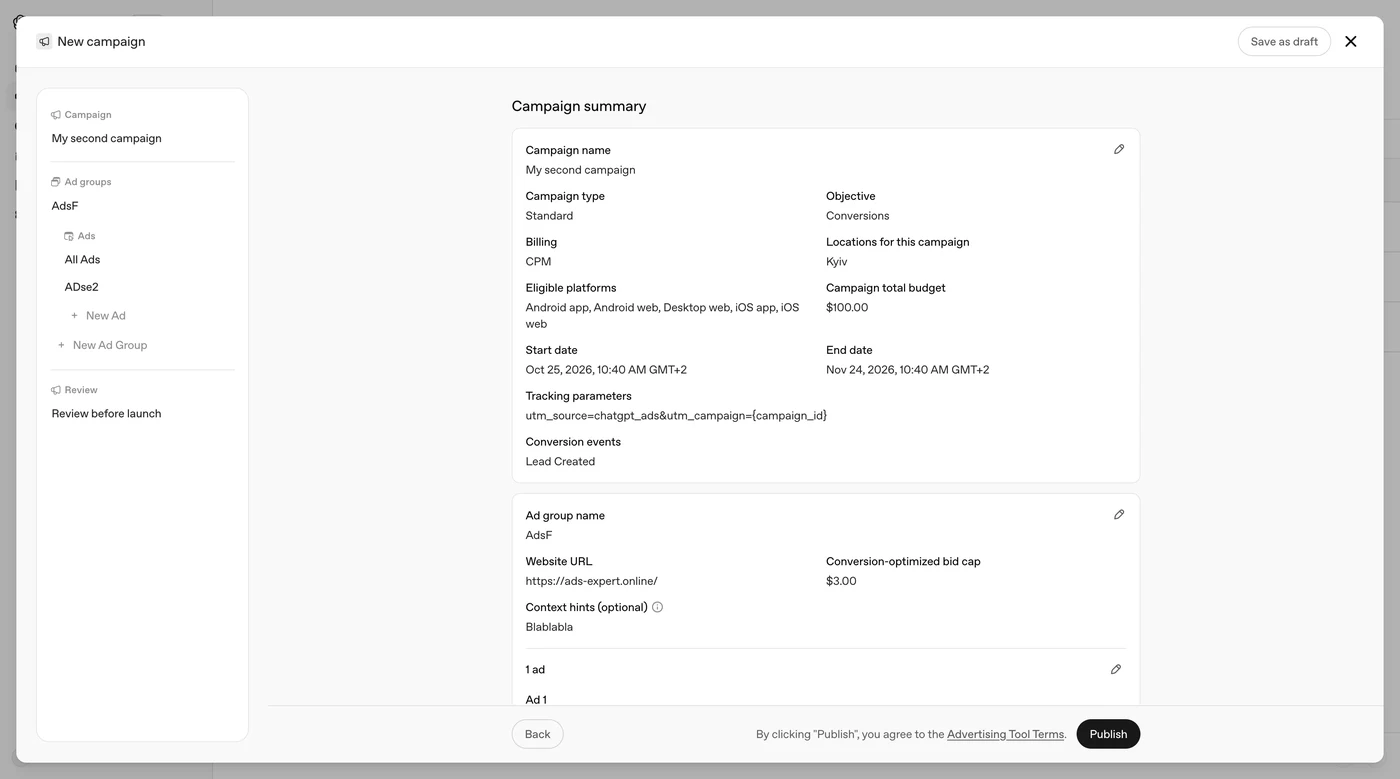This screenshot has width=1400, height=779.
Task: Click the Review section icon in sidebar
Action: (x=56, y=390)
